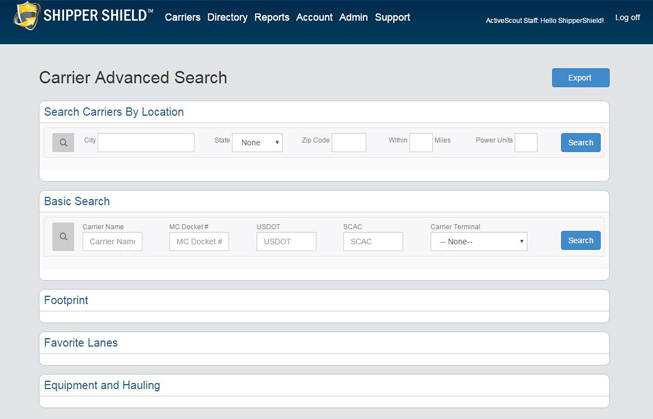Viewport: 653px width, 419px height.
Task: Click into the MC Docket # field
Action: pos(199,241)
